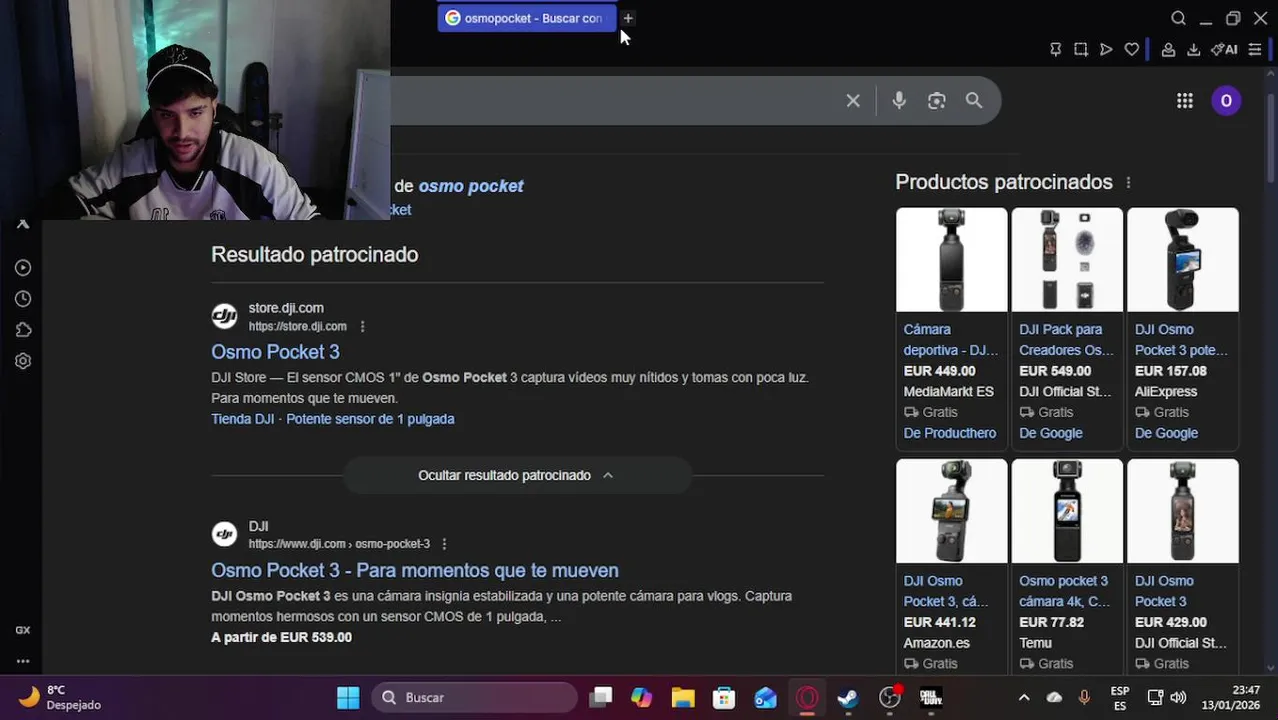Launch Copilot from the taskbar
The width and height of the screenshot is (1278, 720).
(641, 697)
